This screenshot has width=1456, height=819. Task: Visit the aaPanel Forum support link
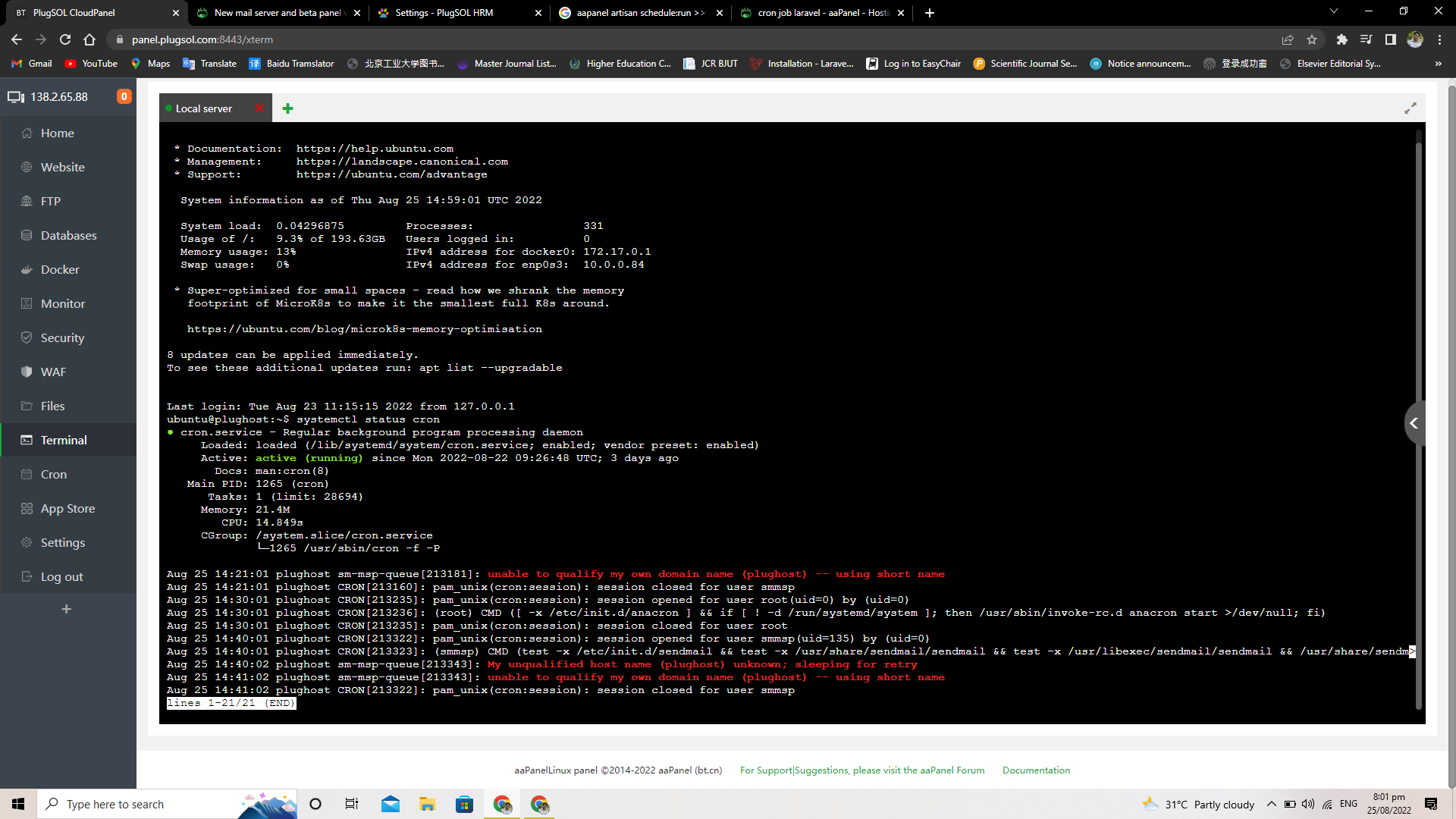pyautogui.click(x=862, y=770)
